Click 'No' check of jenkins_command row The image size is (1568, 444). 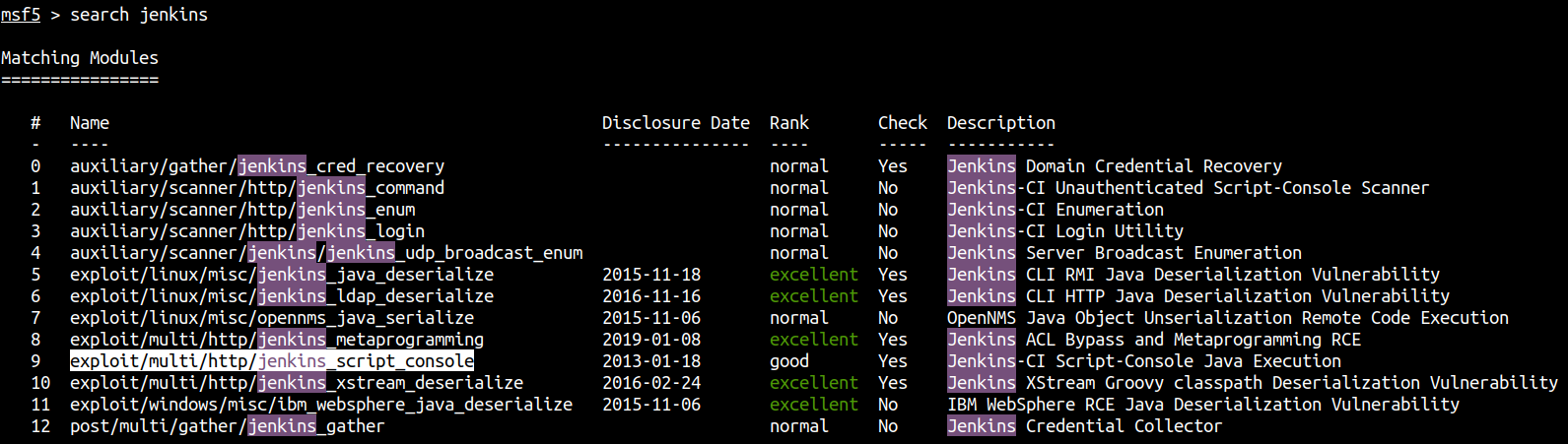point(888,188)
